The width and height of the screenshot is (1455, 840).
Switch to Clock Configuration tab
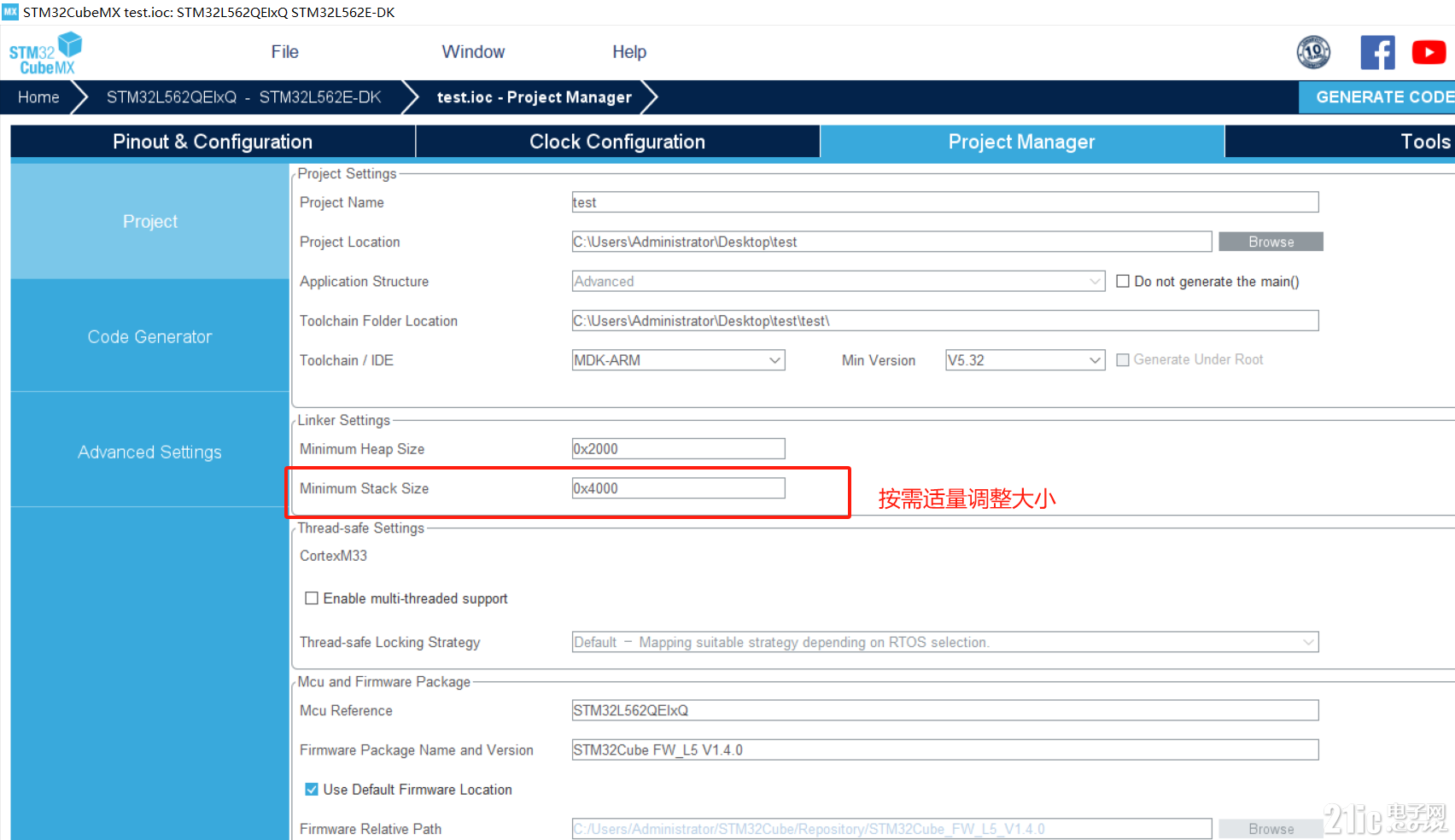(617, 142)
